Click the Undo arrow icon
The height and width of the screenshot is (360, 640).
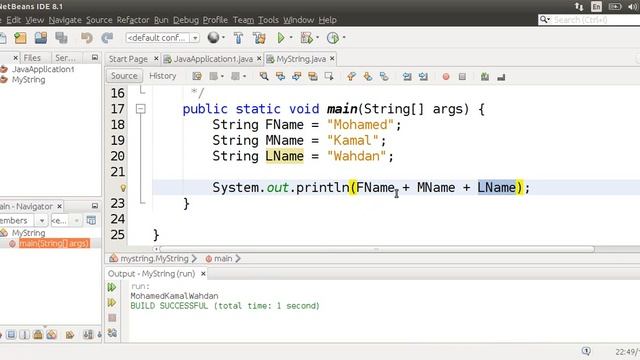point(87,38)
